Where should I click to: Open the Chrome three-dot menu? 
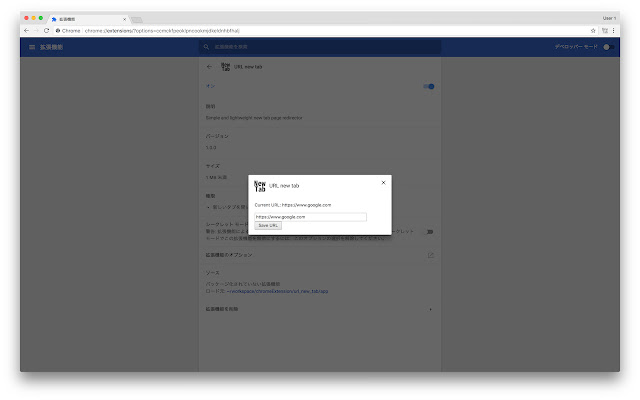point(613,31)
